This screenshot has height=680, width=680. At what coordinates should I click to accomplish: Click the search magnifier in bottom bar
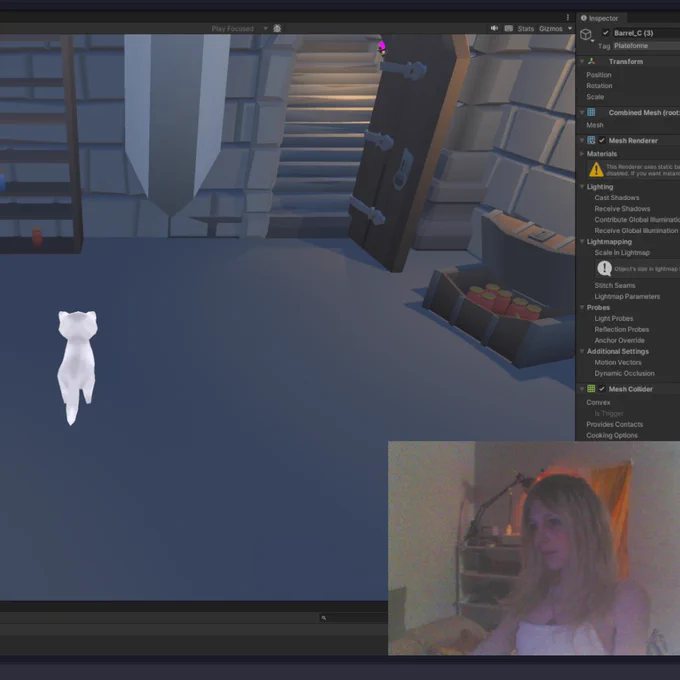(x=324, y=618)
